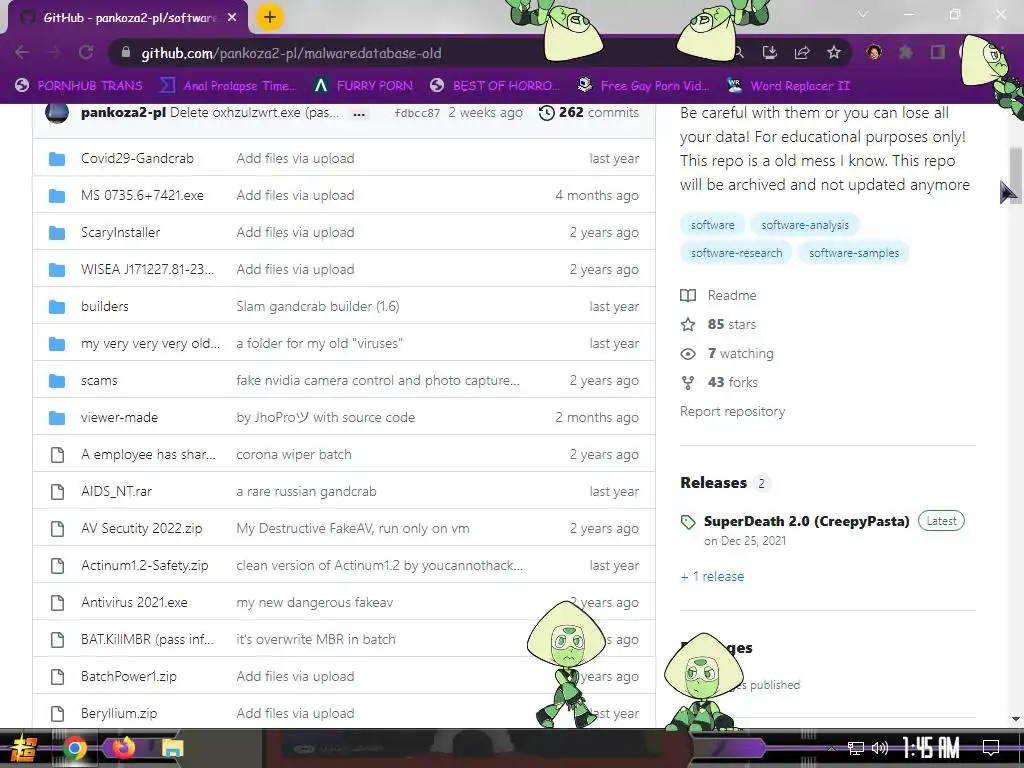Select the software-analysis topic tag
Screen dimensions: 1024x768
(805, 225)
